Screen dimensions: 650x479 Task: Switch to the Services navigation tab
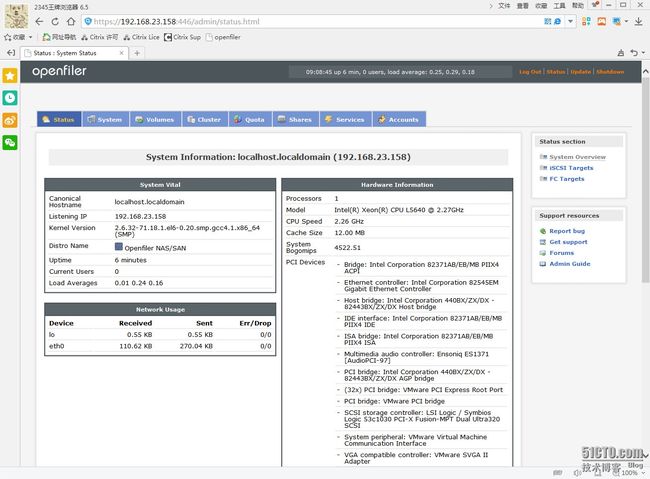[346, 119]
